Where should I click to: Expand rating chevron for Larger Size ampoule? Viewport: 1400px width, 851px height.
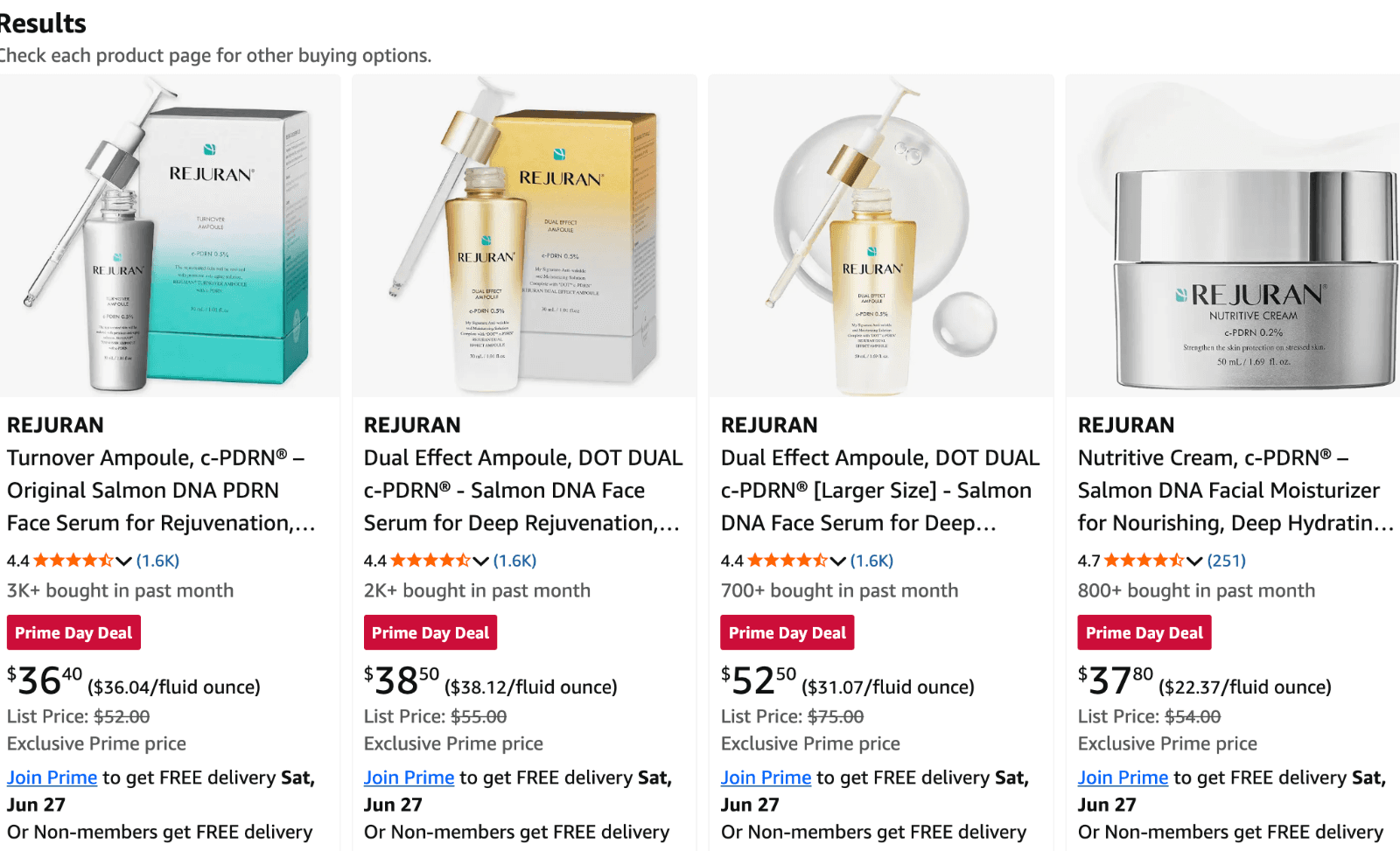837,561
